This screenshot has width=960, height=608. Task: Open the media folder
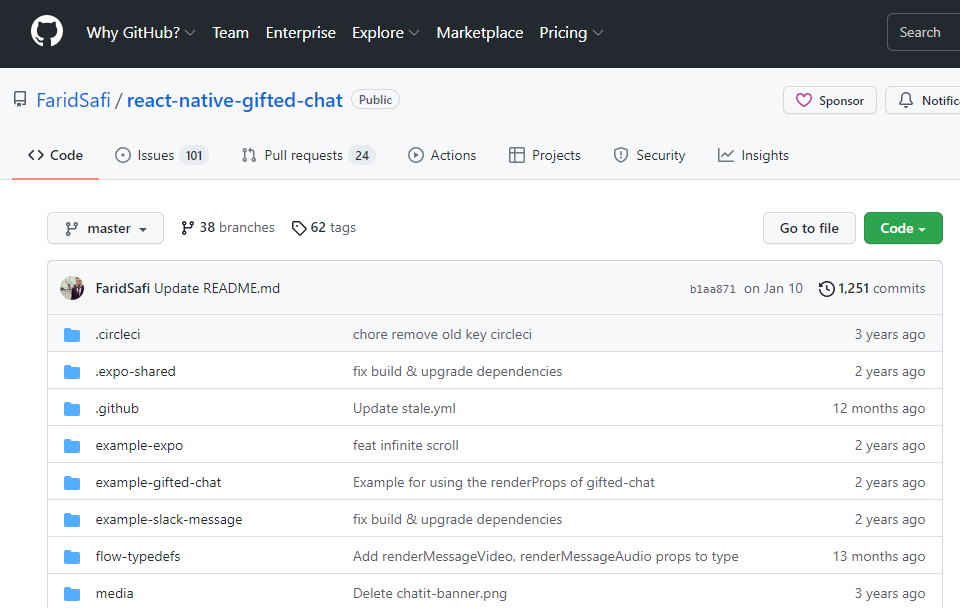click(114, 594)
